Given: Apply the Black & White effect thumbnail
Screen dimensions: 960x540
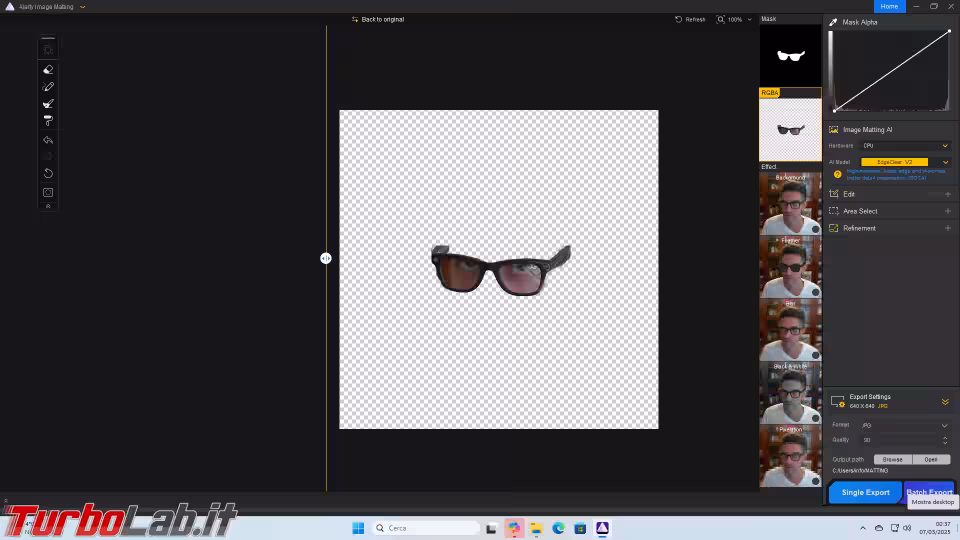Looking at the screenshot, I should [x=790, y=393].
